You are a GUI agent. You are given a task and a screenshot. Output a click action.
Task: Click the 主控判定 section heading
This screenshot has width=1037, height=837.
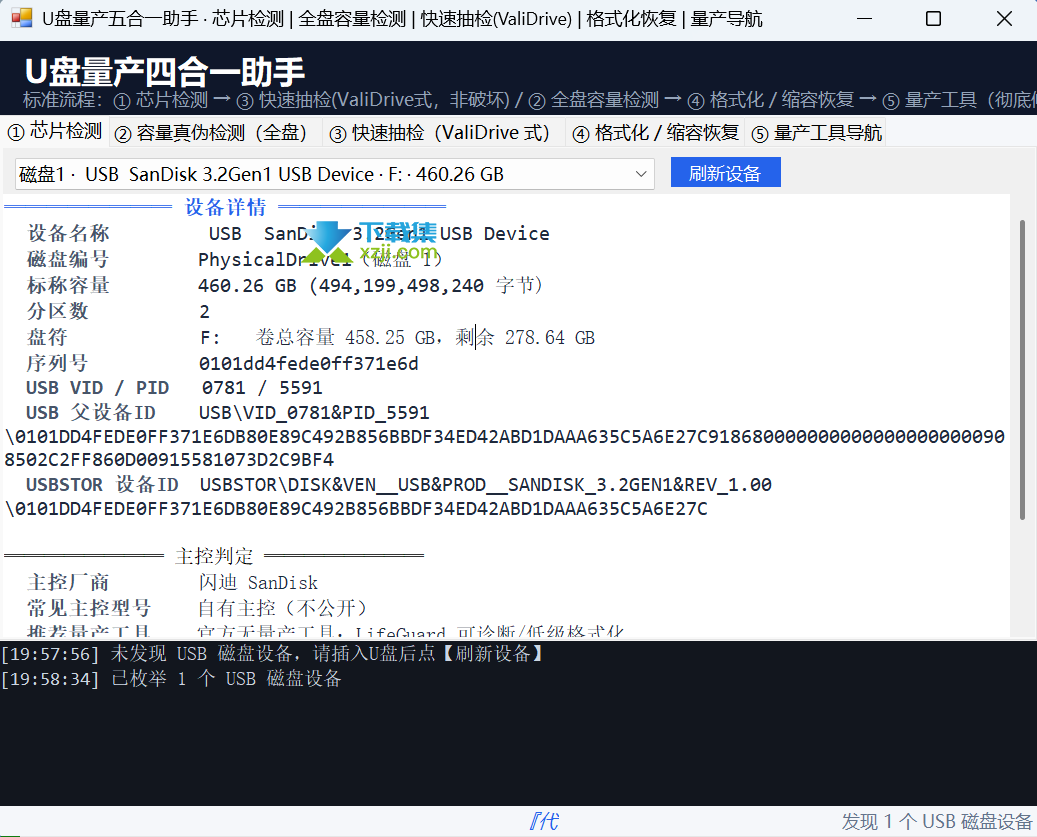[214, 556]
